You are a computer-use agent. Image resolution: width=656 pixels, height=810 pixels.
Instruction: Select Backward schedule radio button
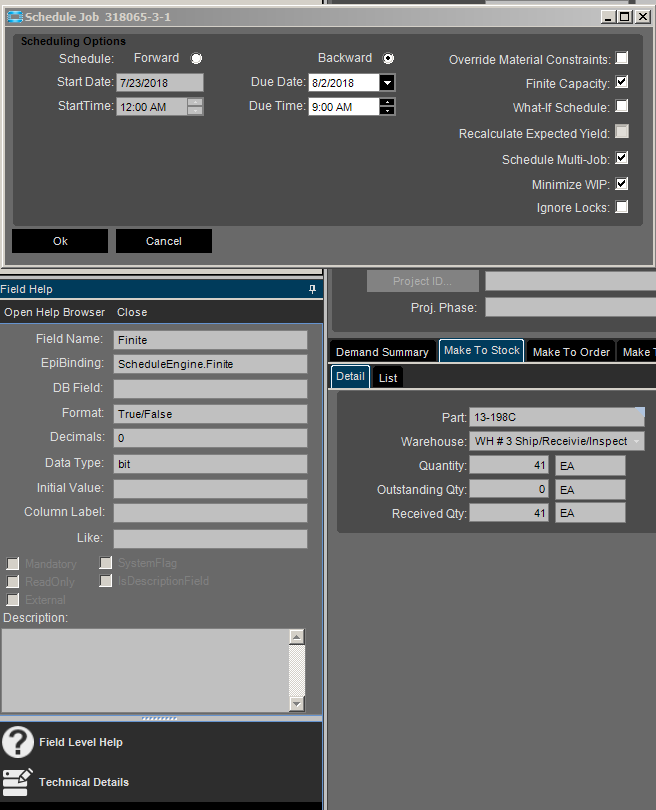(388, 58)
